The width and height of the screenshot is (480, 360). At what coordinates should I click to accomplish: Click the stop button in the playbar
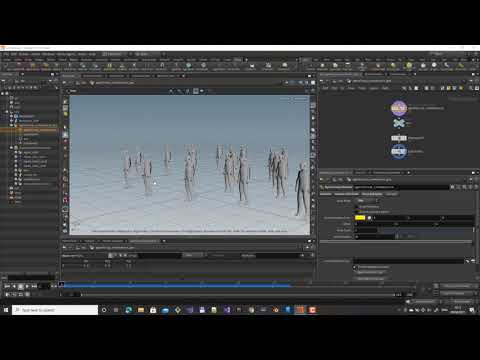(21, 286)
